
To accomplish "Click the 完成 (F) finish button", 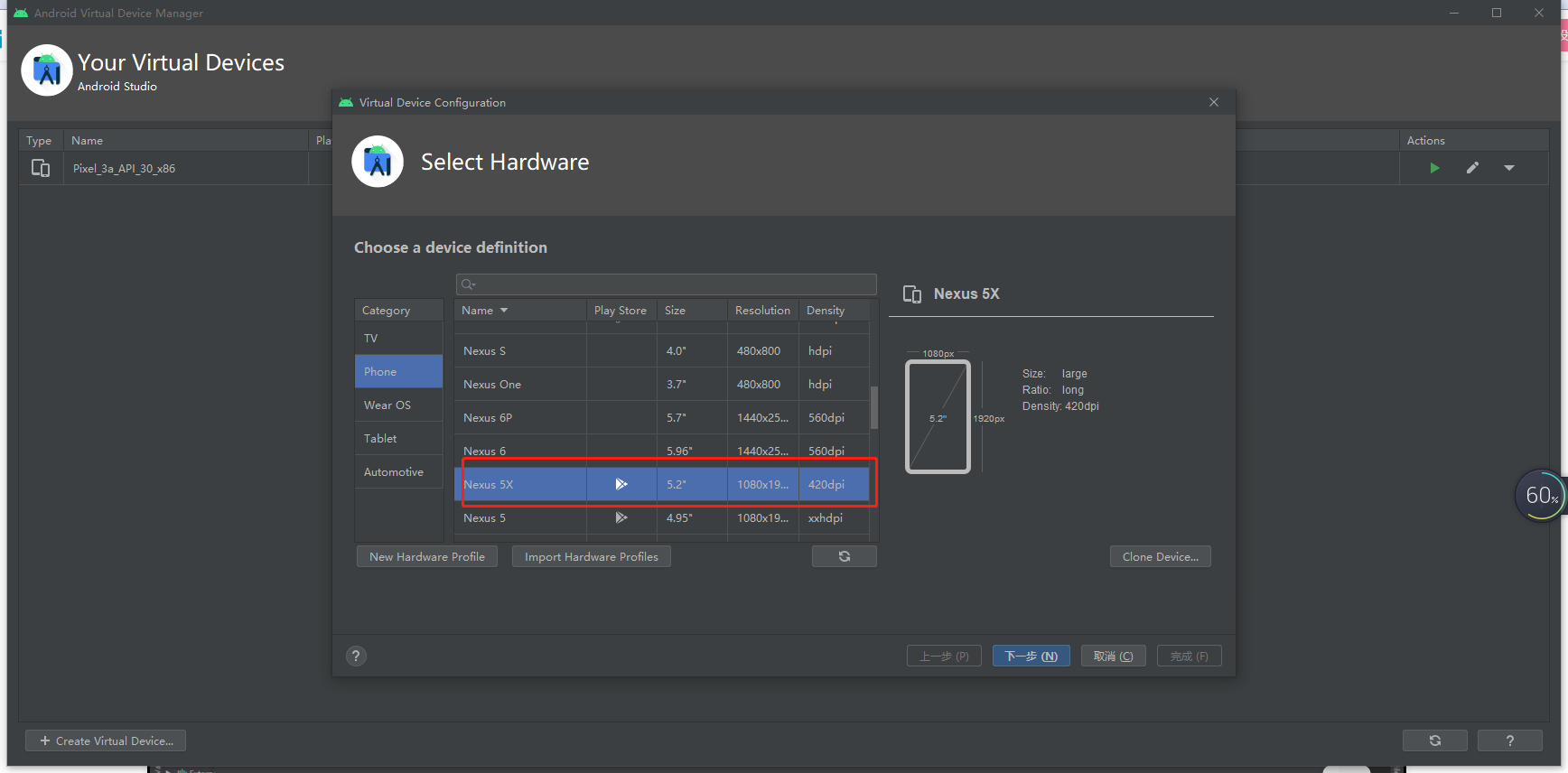I will [x=1190, y=656].
